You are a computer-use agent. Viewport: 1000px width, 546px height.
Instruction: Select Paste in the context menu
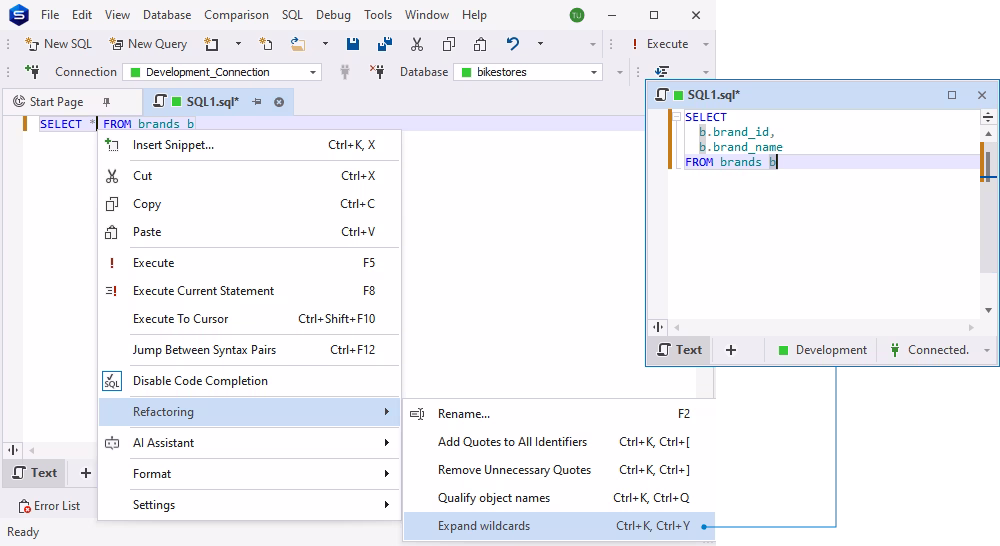(x=249, y=232)
